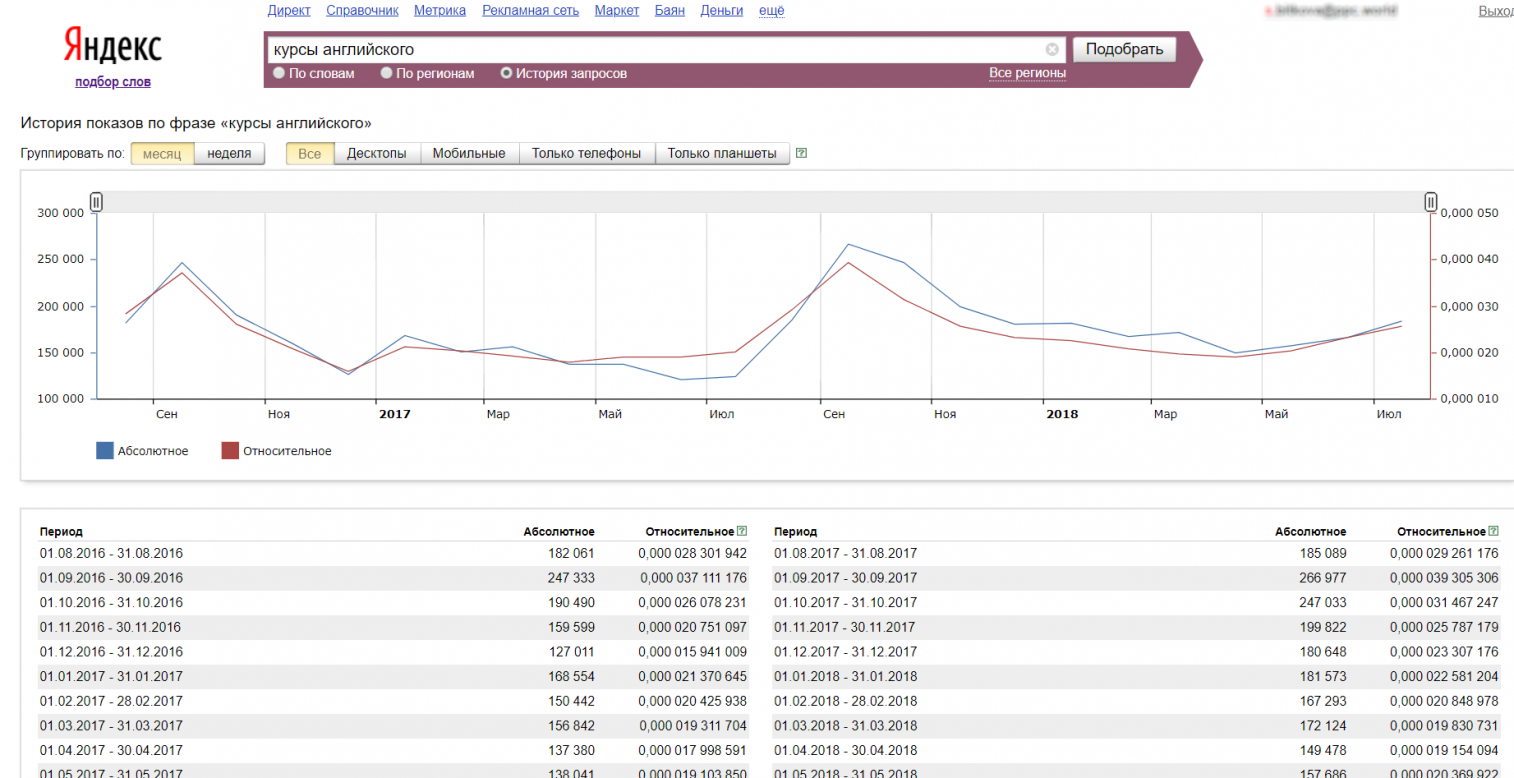The height and width of the screenshot is (778, 1514).
Task: Go to Yandex home via Яндекс logo
Action: (113, 46)
